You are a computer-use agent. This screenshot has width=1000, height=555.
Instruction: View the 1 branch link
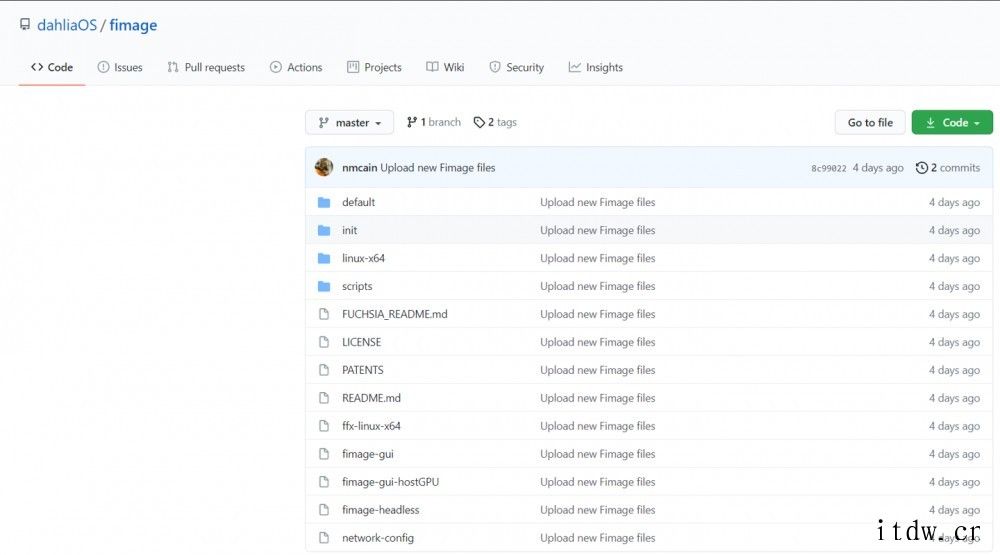[x=434, y=122]
